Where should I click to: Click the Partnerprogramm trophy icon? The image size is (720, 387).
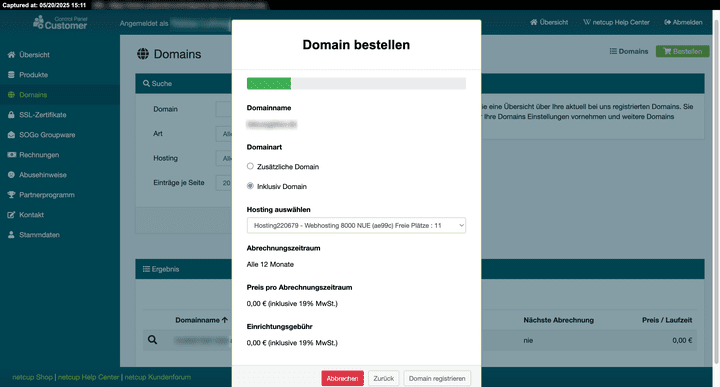point(11,195)
